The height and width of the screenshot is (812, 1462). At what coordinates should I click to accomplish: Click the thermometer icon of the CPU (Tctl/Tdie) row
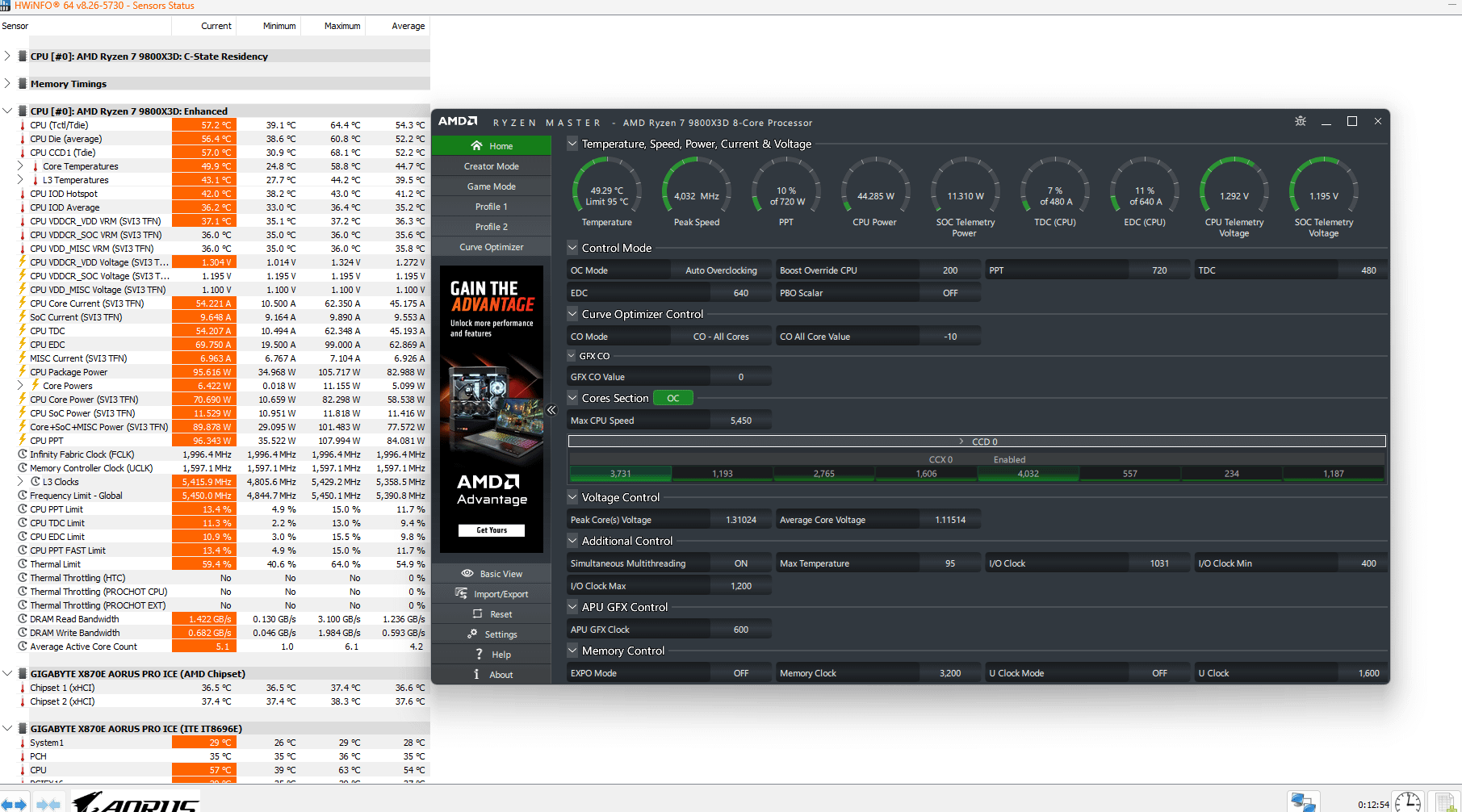click(x=22, y=125)
